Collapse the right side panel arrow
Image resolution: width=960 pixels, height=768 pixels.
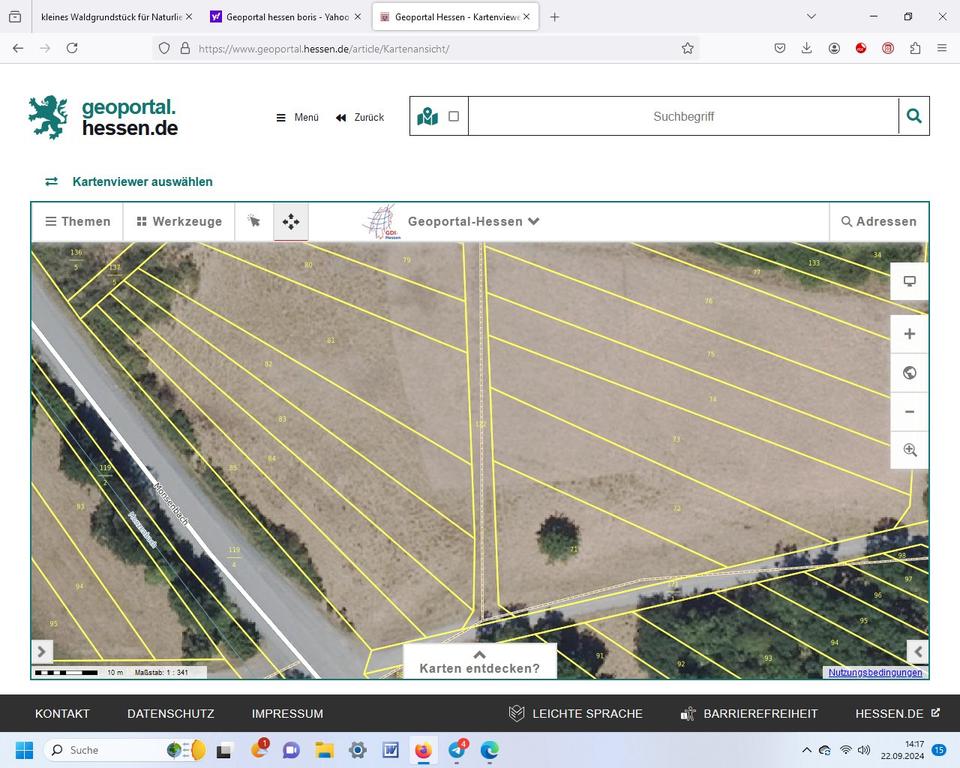(x=917, y=652)
